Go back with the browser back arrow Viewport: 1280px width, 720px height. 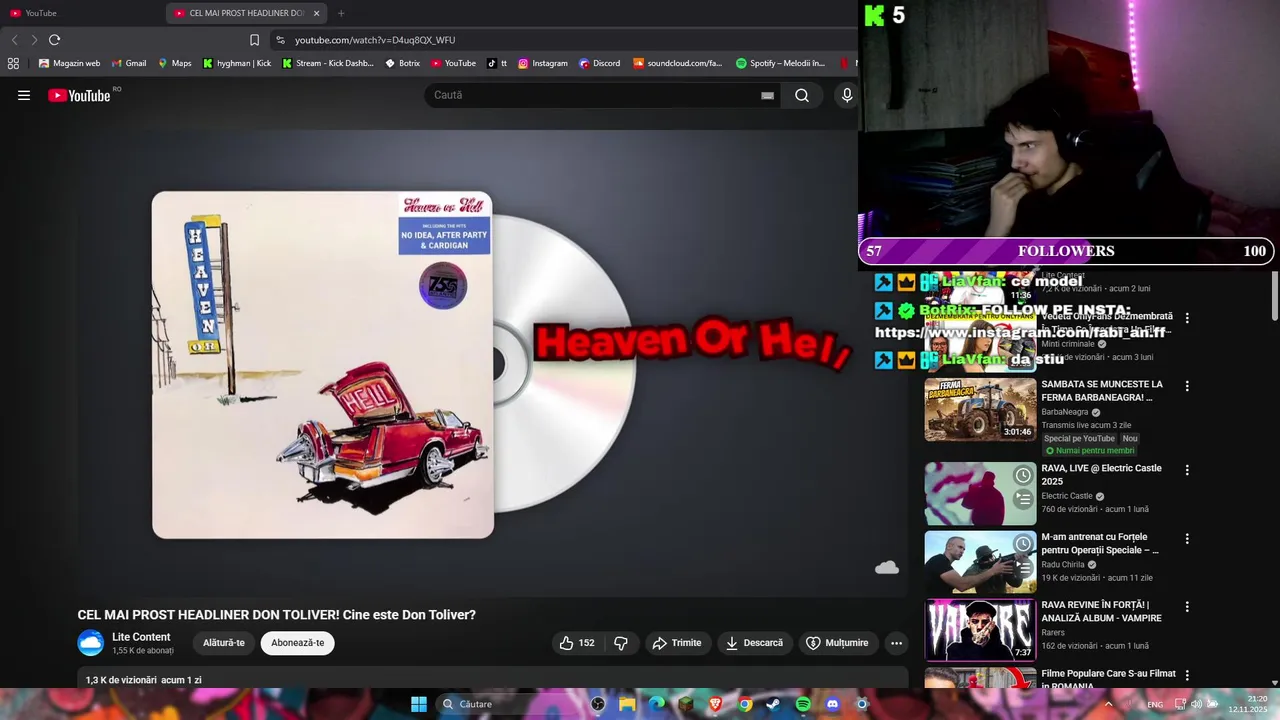[14, 40]
